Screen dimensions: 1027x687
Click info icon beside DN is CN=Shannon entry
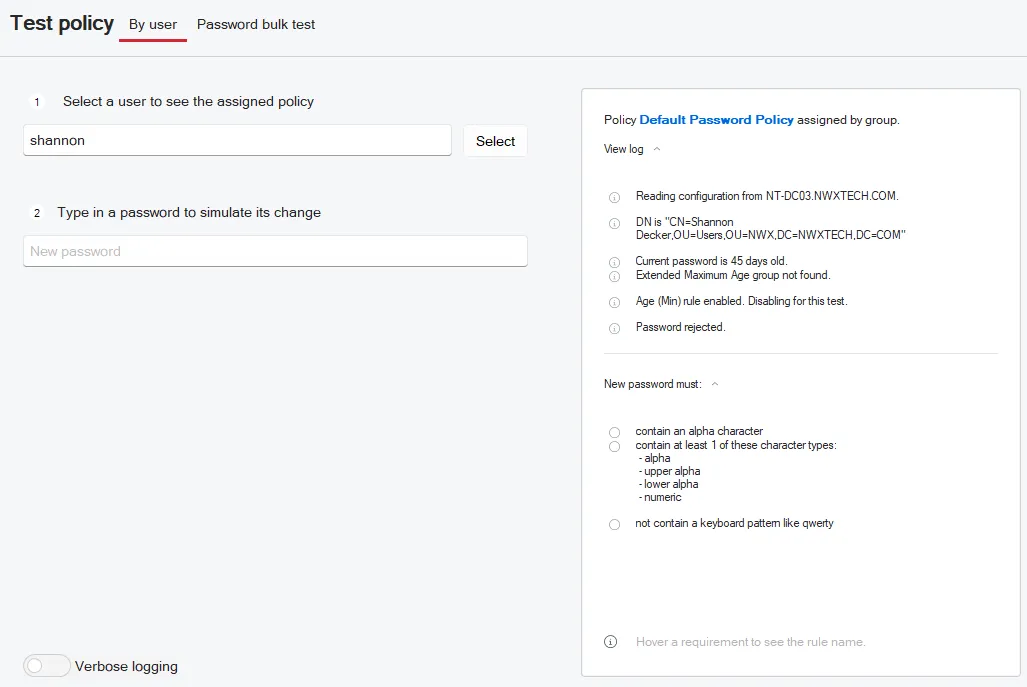click(614, 223)
